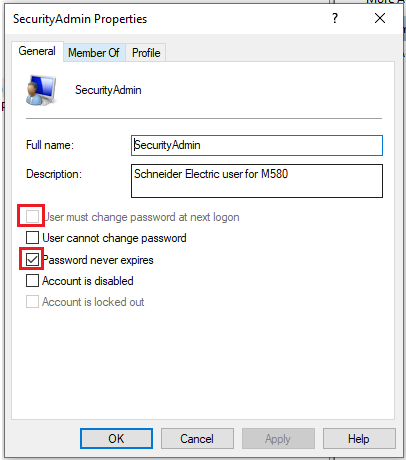Click the 'SecurityAdmin Properties' title bar text

click(x=80, y=19)
